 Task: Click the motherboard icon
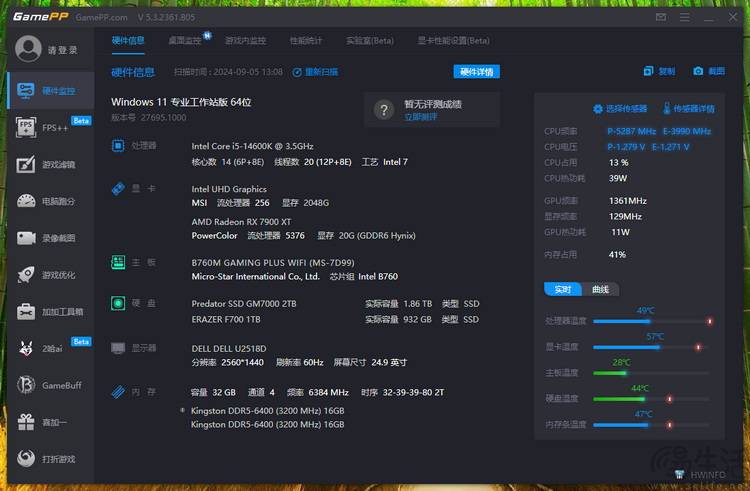(x=118, y=262)
